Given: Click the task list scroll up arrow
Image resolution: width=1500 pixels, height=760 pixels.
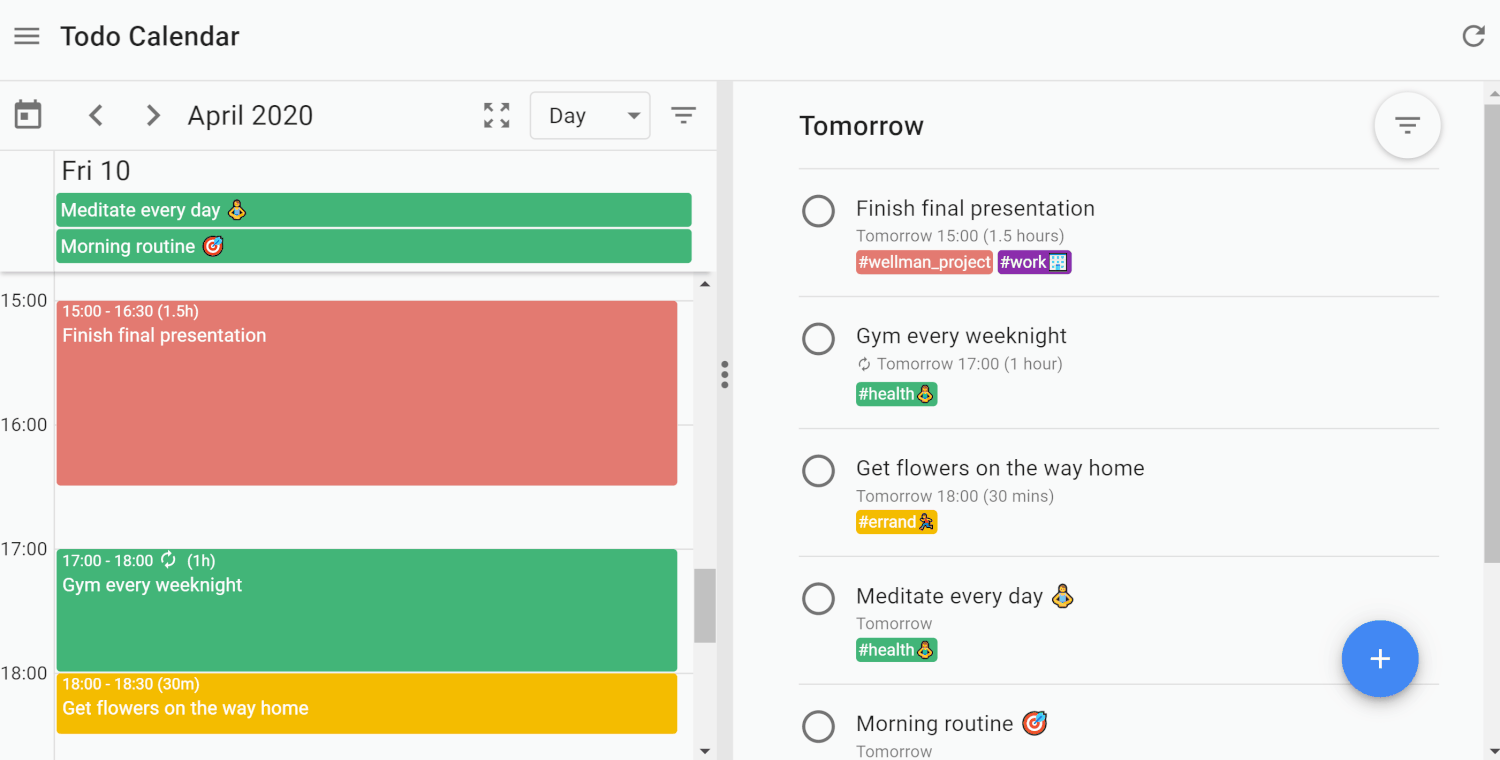Looking at the screenshot, I should [1491, 95].
